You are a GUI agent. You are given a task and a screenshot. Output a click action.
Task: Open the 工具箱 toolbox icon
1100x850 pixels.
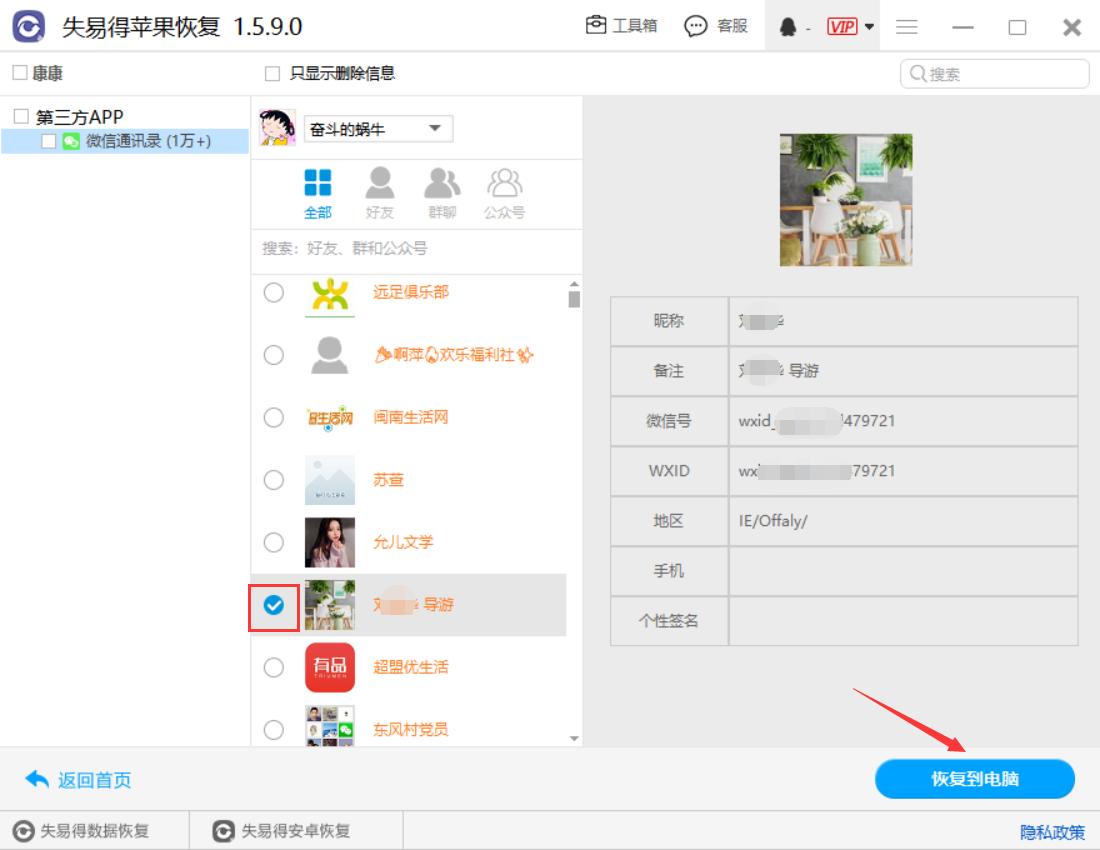[595, 27]
